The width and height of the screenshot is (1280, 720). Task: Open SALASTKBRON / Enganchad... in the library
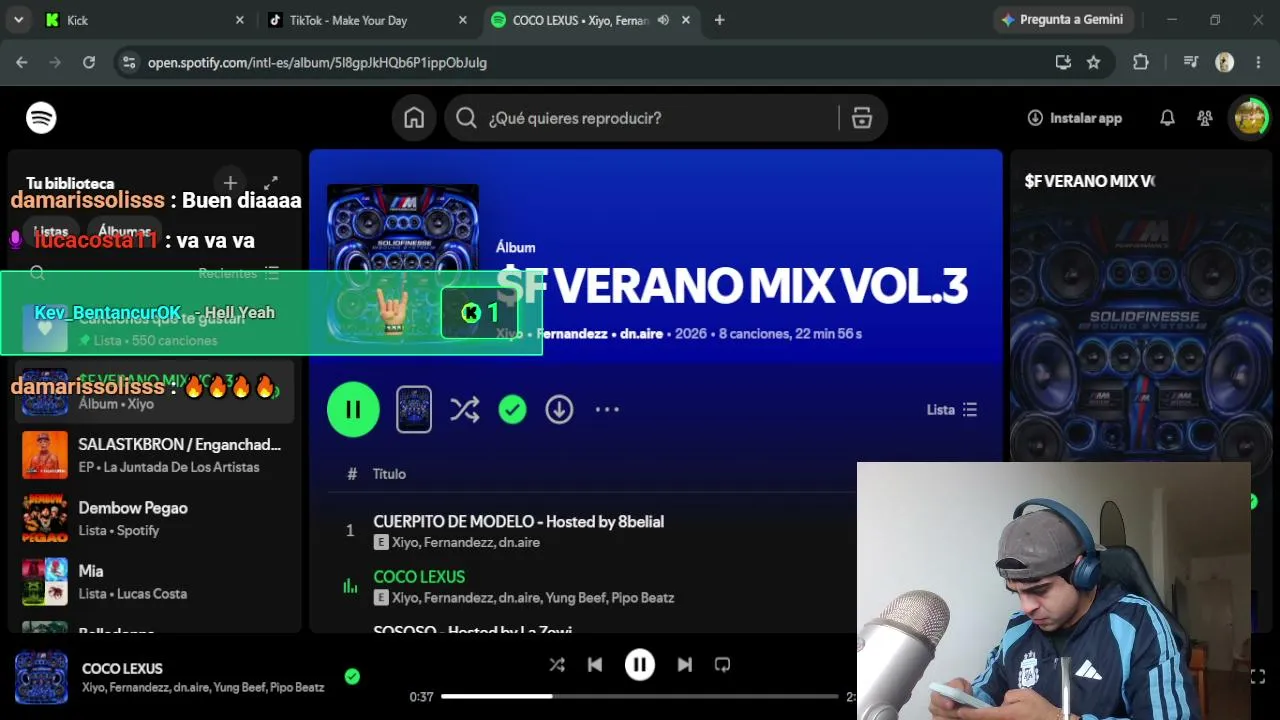[x=155, y=455]
